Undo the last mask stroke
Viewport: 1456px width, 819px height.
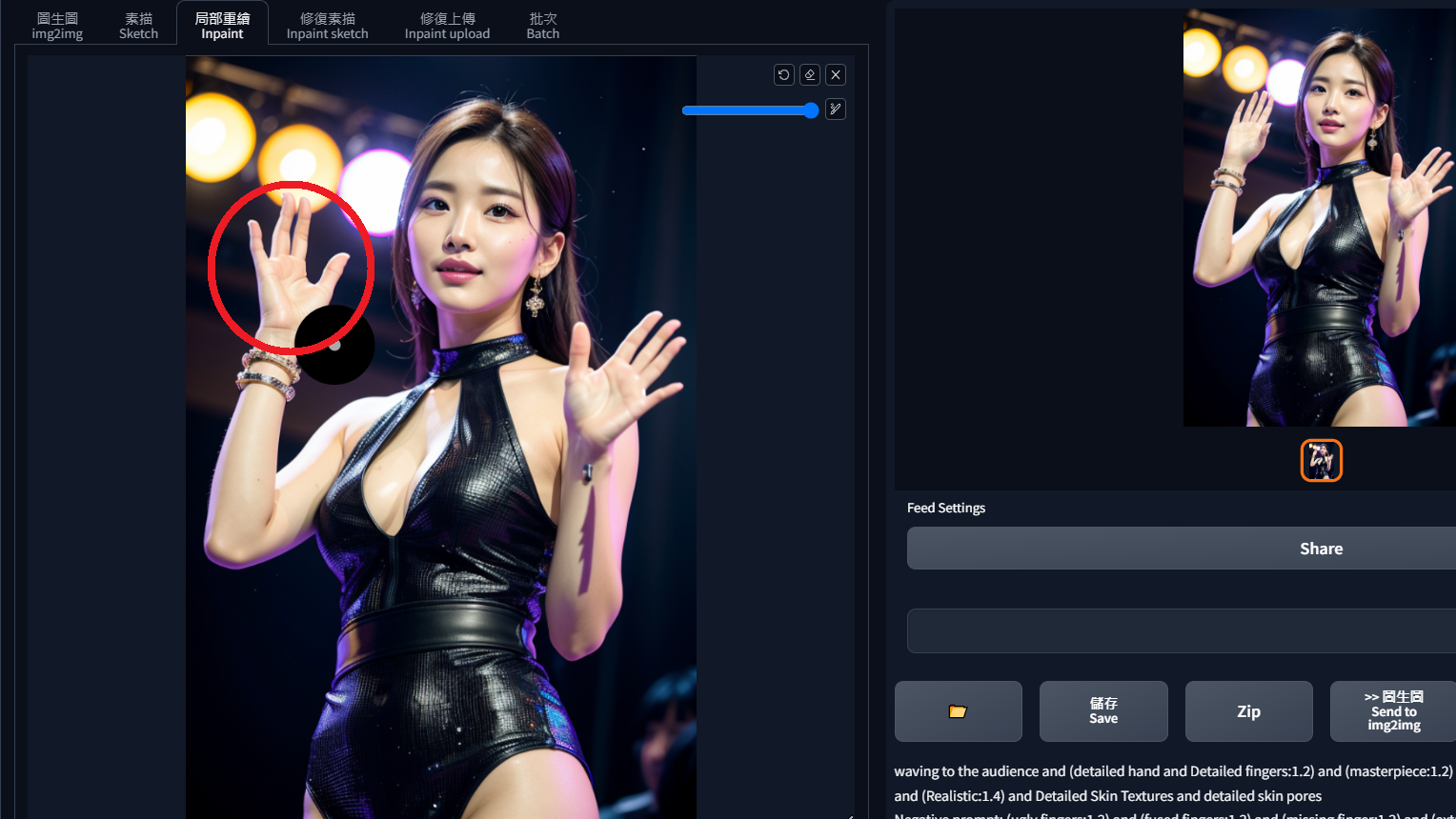[784, 74]
